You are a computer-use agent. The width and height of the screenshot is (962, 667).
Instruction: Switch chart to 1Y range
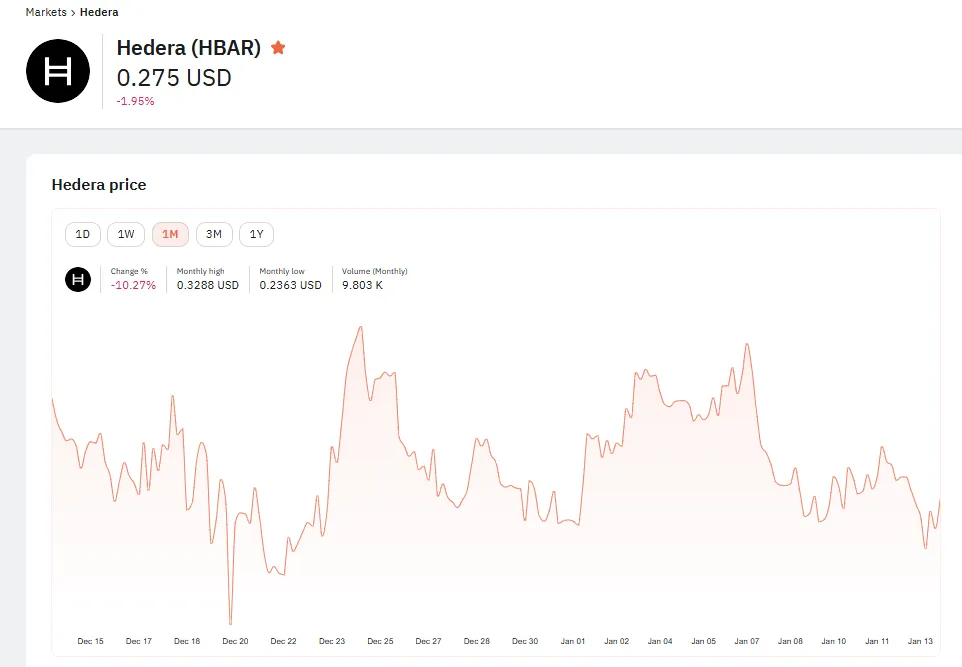[x=256, y=234]
